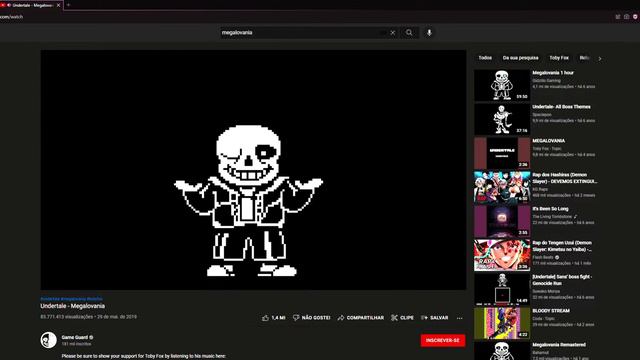Like the video with thumbs up
640x360 pixels.
coord(273,318)
